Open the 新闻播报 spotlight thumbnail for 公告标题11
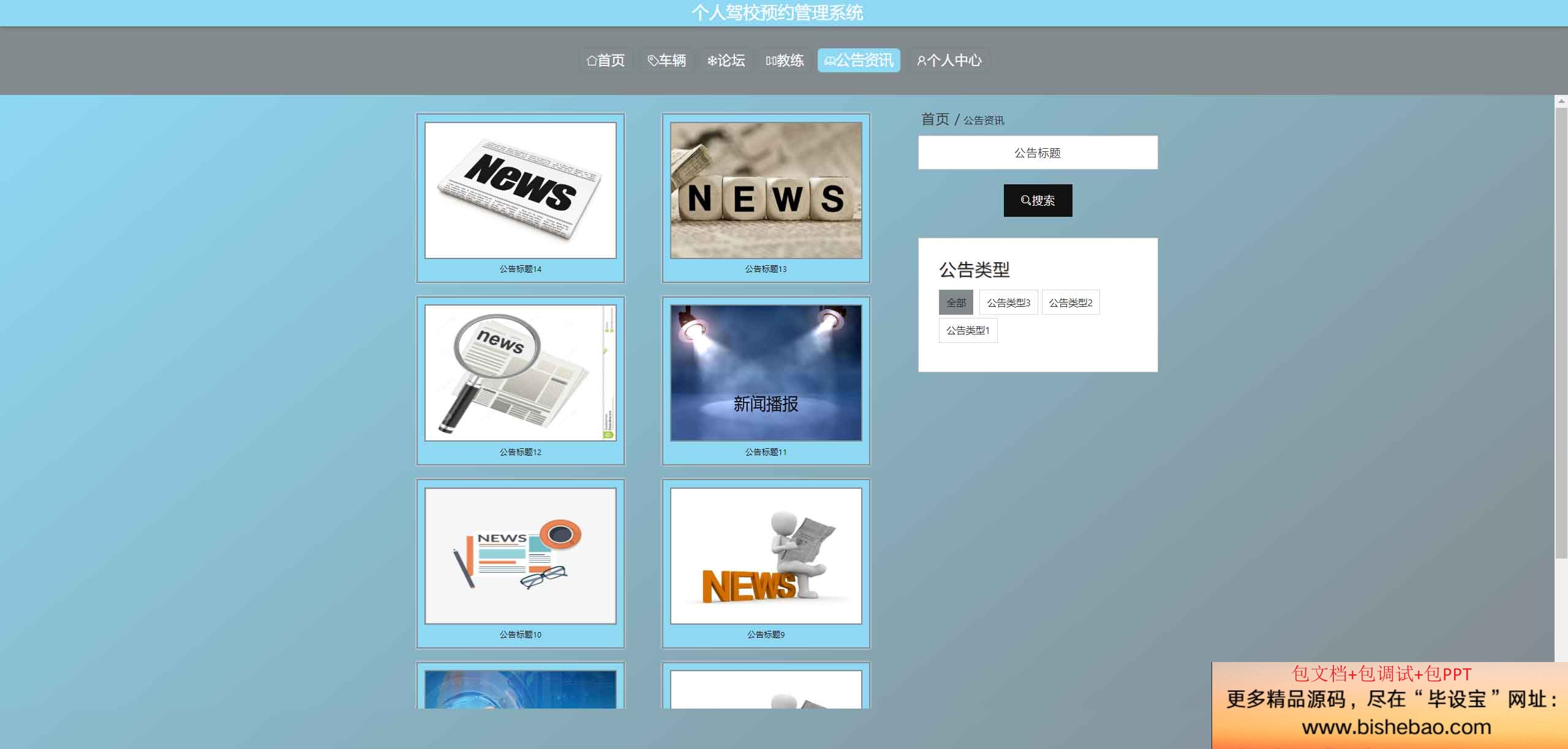The height and width of the screenshot is (749, 1568). tap(766, 373)
